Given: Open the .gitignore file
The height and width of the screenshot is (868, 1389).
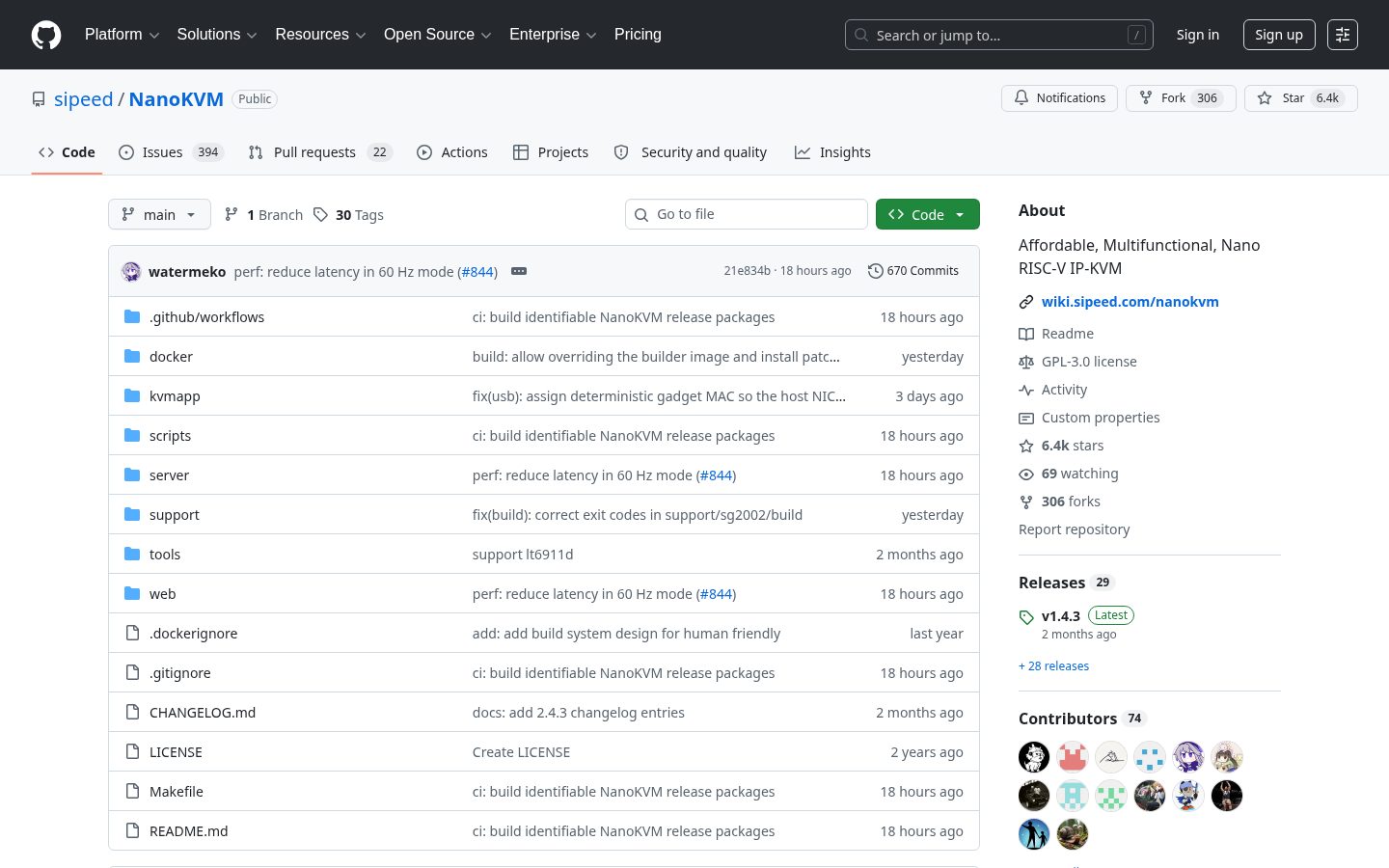Looking at the screenshot, I should click(179, 672).
